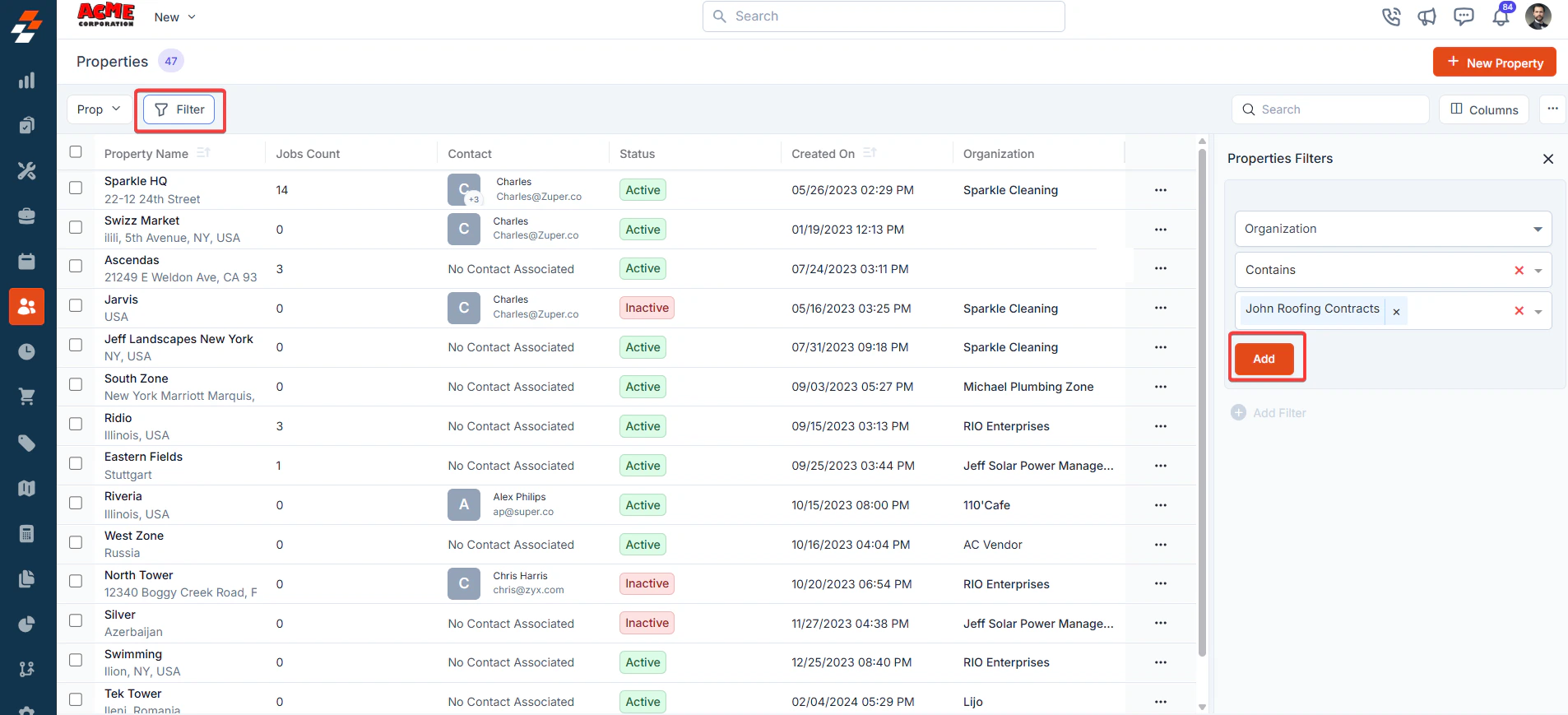This screenshot has width=1568, height=715.
Task: Click the Add Filter link
Action: 1269,413
